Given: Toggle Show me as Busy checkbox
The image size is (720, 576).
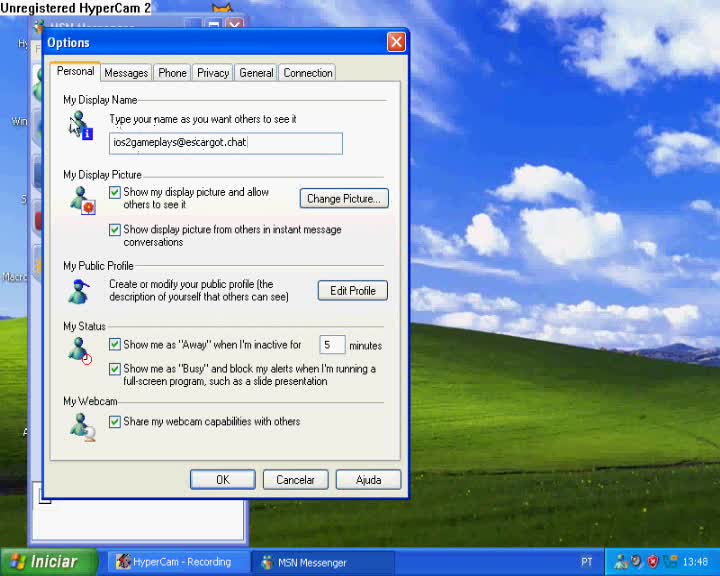Looking at the screenshot, I should (x=115, y=369).
